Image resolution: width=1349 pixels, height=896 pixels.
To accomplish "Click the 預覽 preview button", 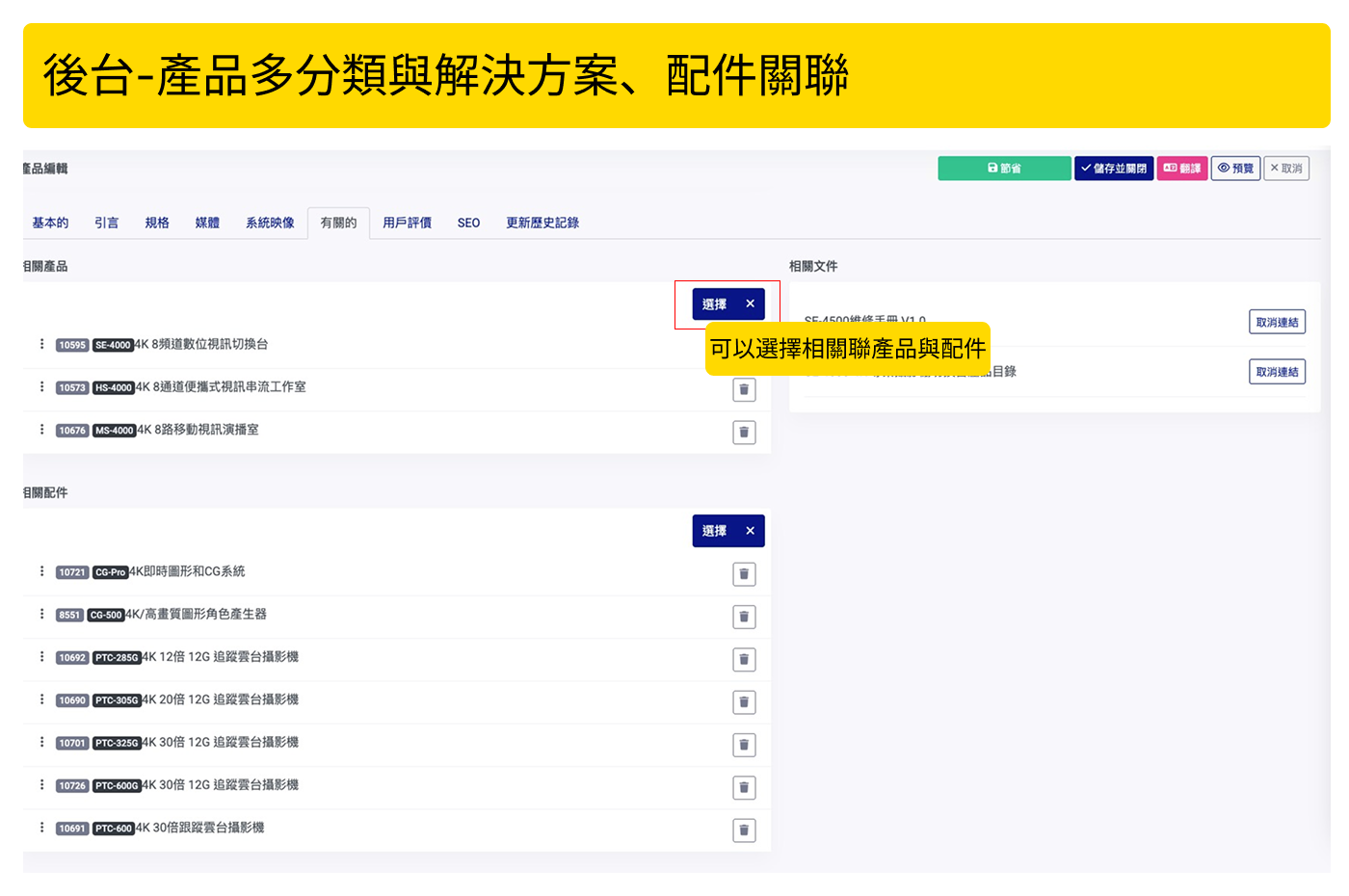I will (1235, 169).
